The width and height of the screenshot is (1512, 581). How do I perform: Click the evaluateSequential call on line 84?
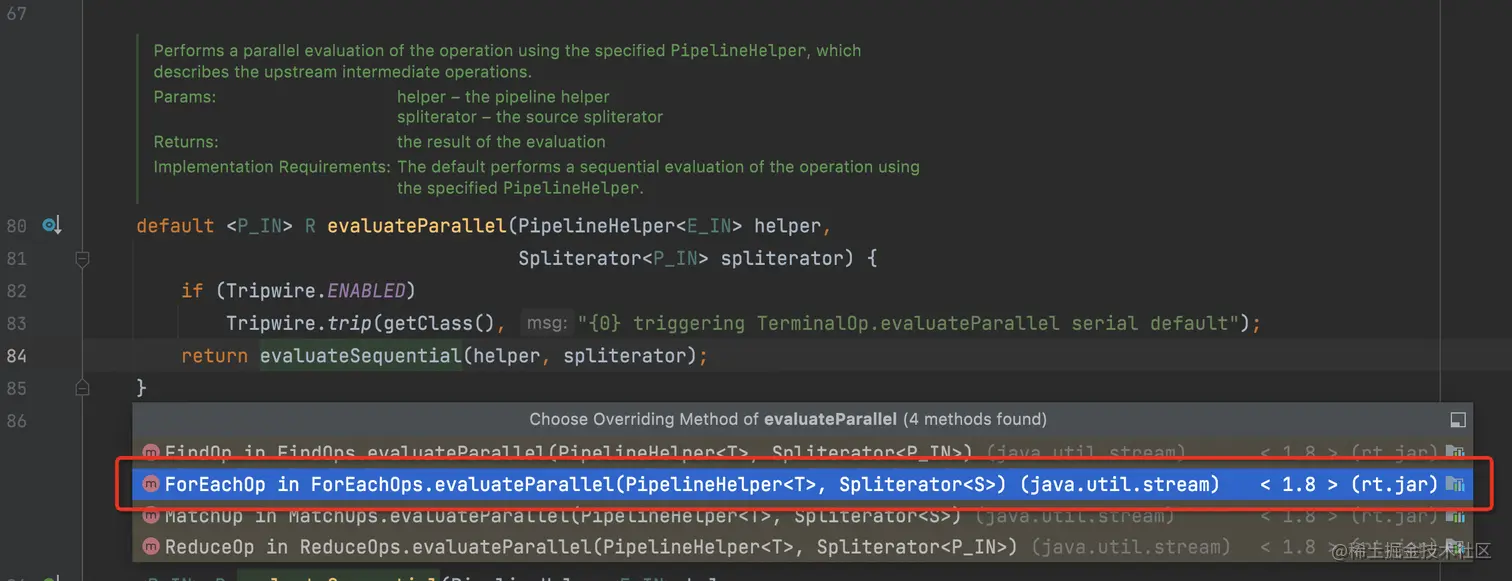pos(360,355)
